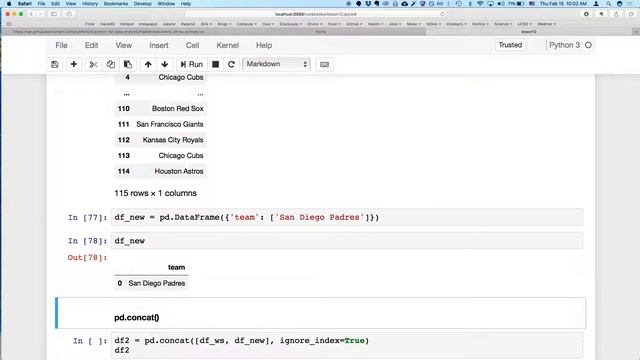Image resolution: width=640 pixels, height=360 pixels.
Task: Open the Compute bookmarks folder dropdown
Action: click(x=247, y=24)
